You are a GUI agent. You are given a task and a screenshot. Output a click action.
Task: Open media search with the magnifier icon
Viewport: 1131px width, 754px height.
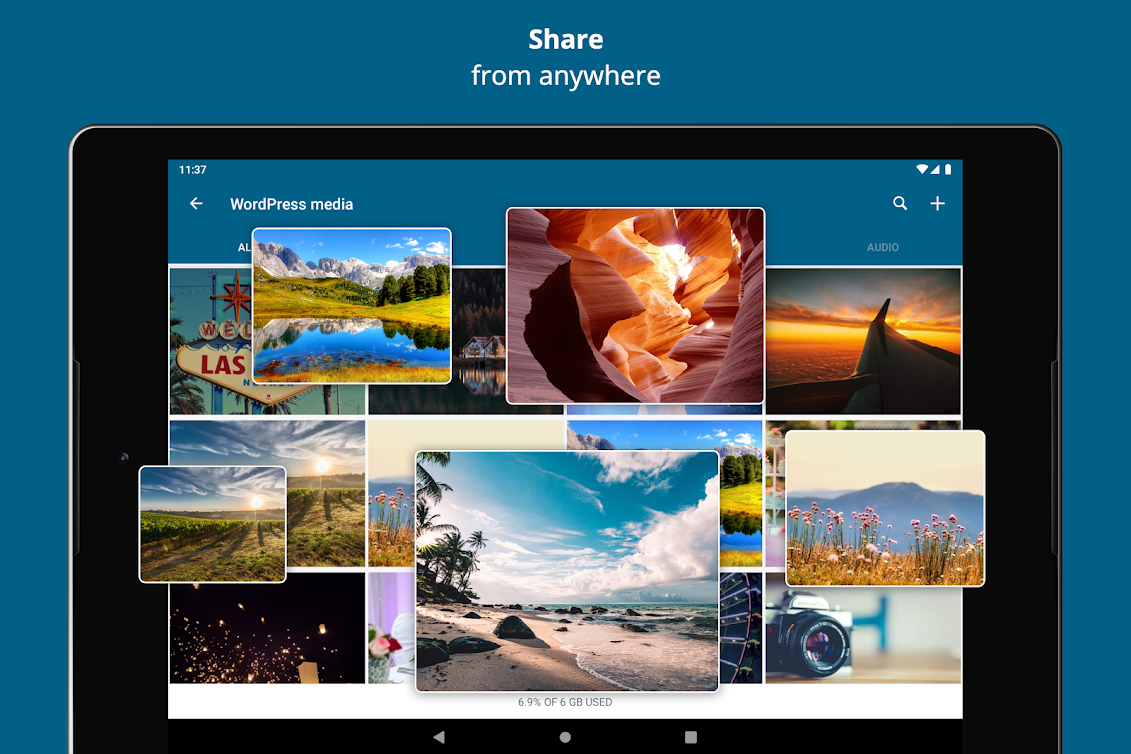pos(900,204)
